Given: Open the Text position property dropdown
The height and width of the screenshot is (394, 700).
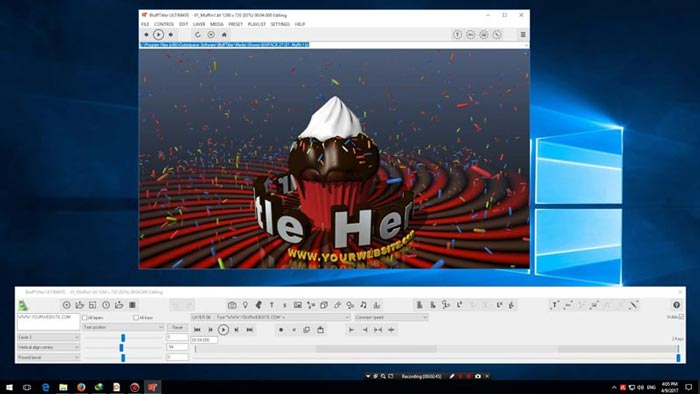Looking at the screenshot, I should point(123,327).
